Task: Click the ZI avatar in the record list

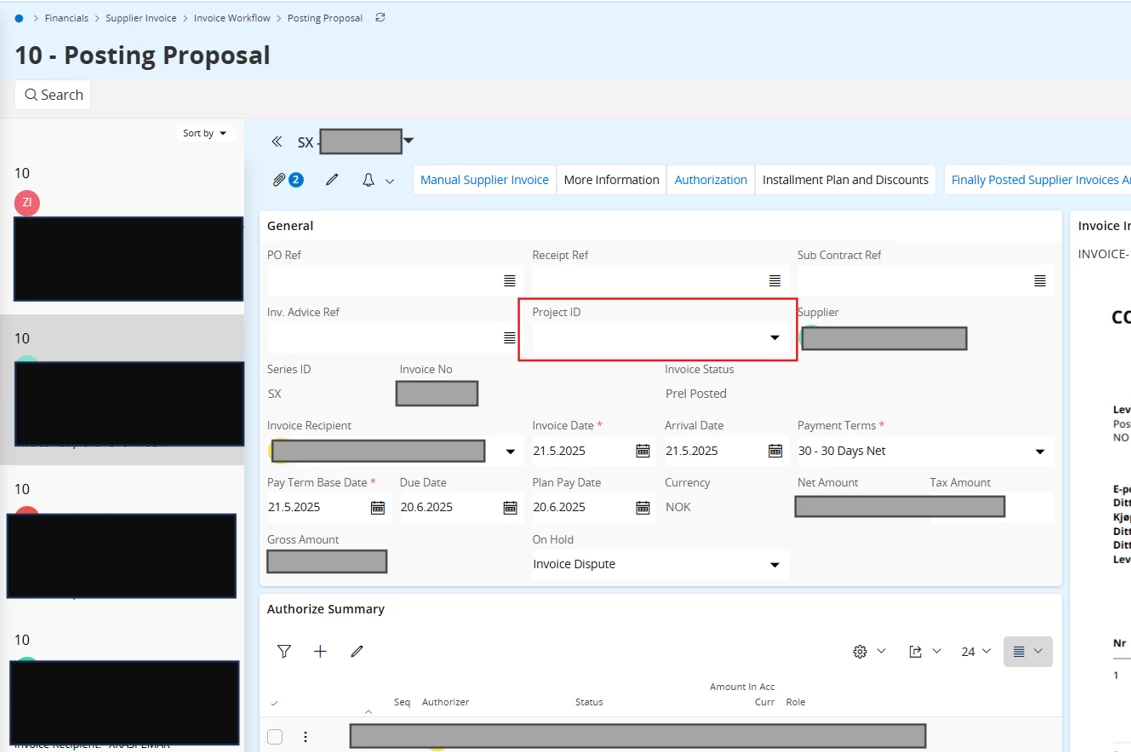Action: pos(27,203)
